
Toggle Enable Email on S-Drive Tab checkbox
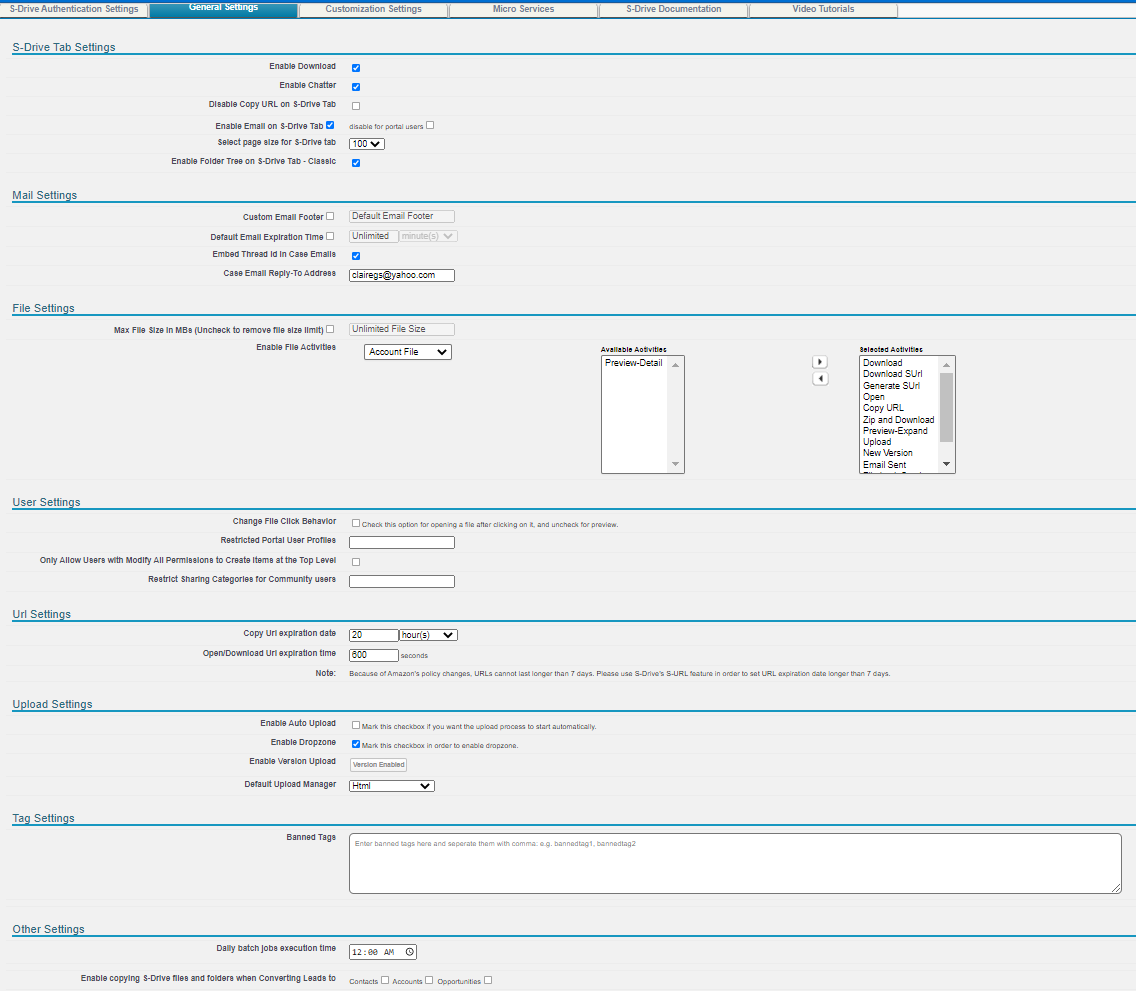[x=330, y=125]
